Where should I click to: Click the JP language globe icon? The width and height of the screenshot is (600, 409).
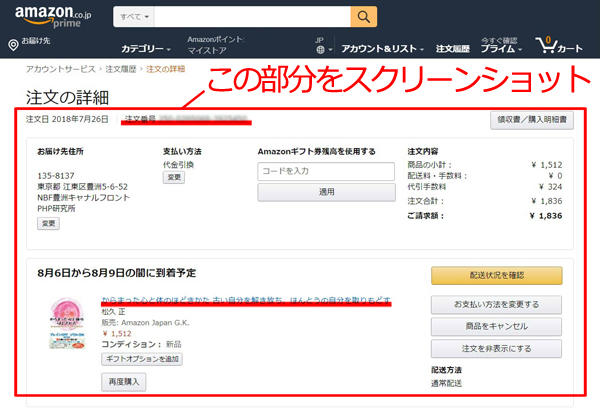(x=321, y=49)
